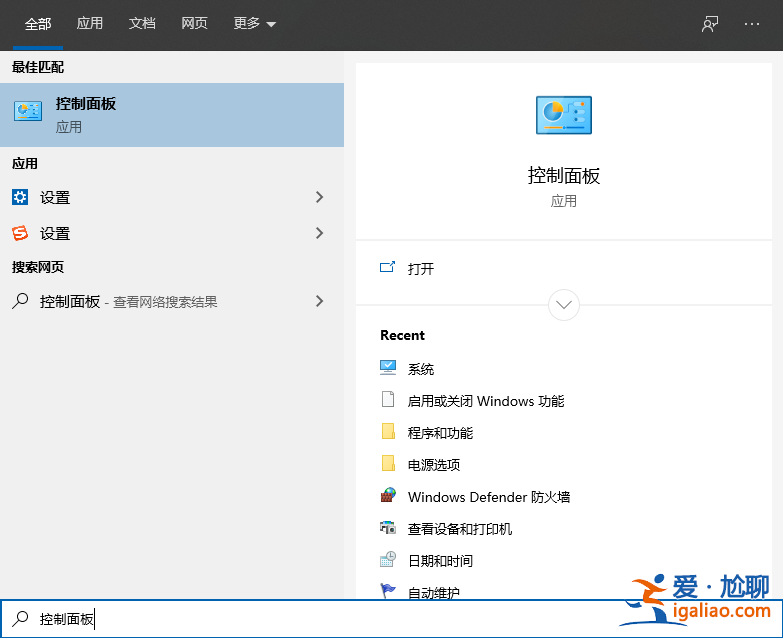Open recent item 自动维护
783x638 pixels.
(433, 593)
